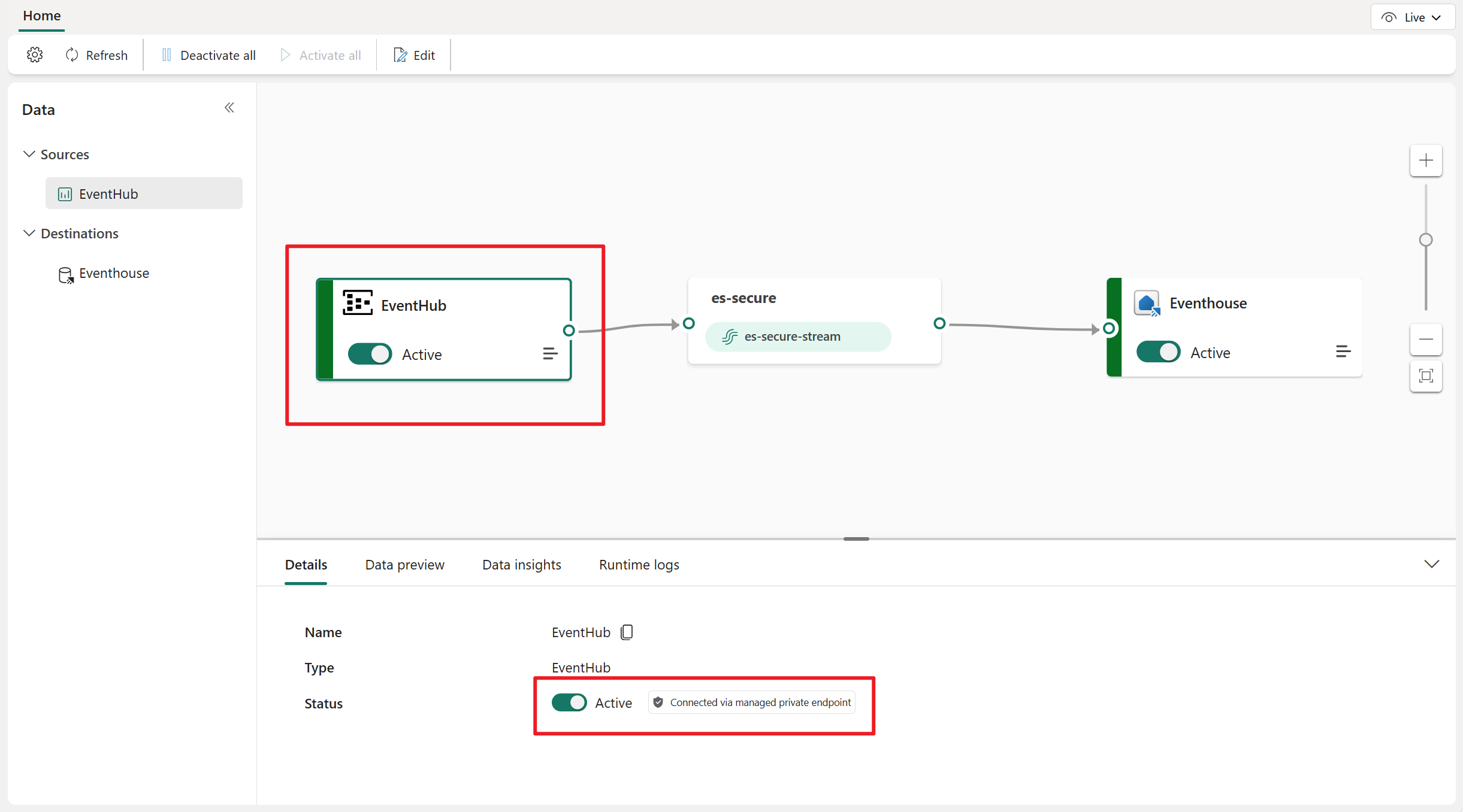Click the fit to view icon

pyautogui.click(x=1426, y=376)
